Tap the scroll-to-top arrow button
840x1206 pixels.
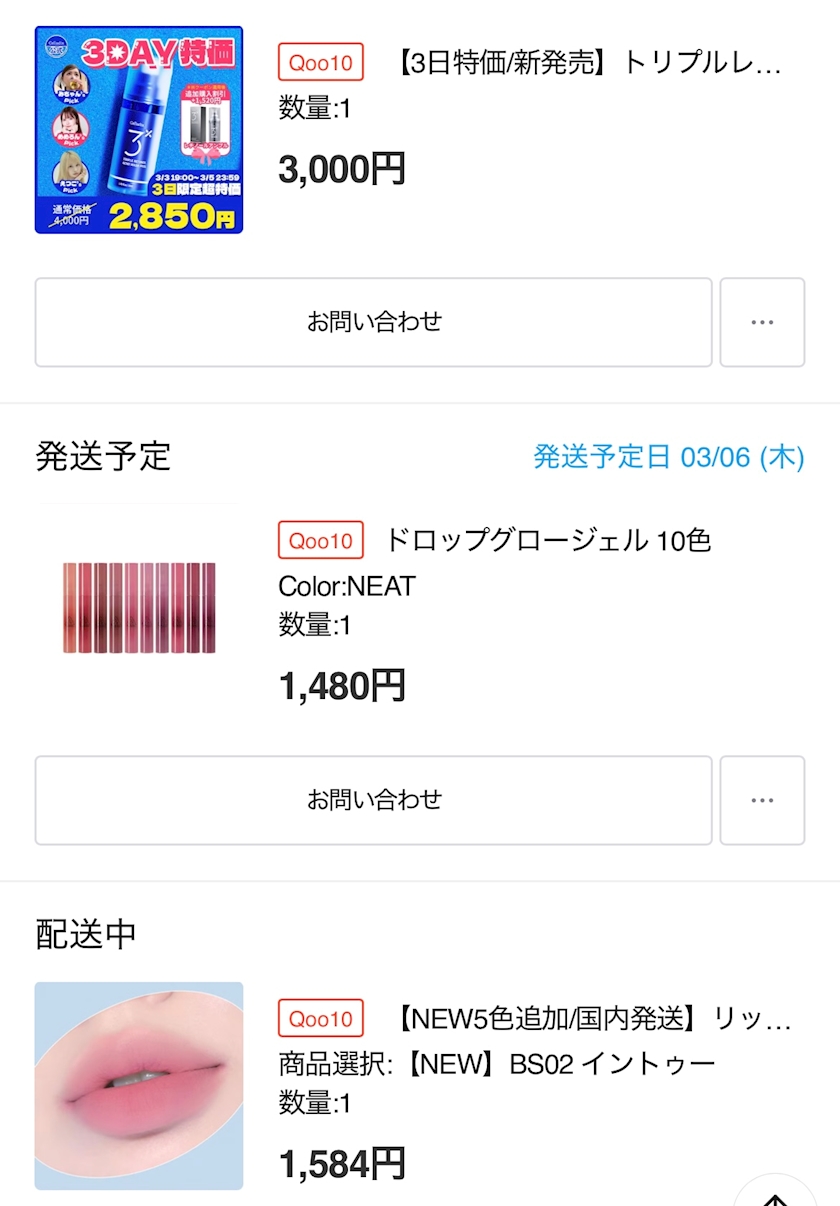point(776,1196)
